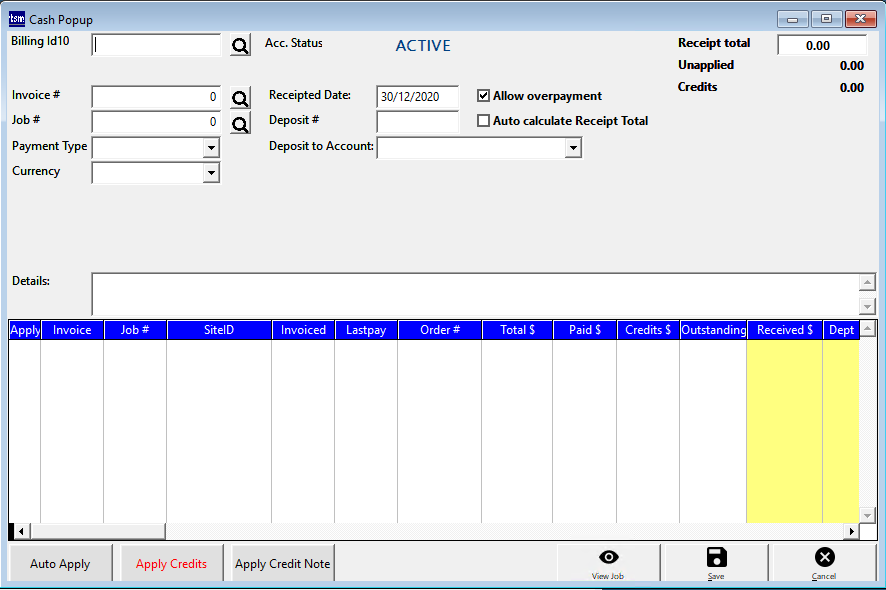Screen dimensions: 886x590
Task: Click the Outstanding column header
Action: point(713,330)
